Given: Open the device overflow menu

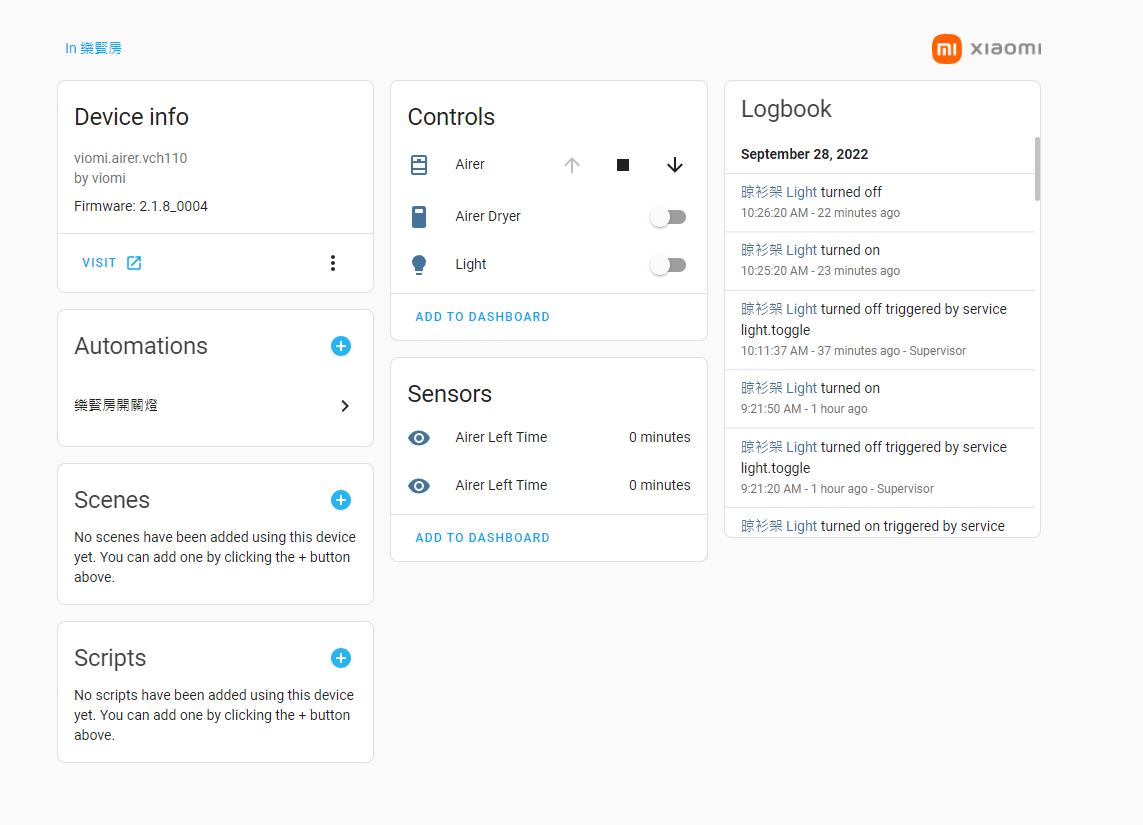Looking at the screenshot, I should [x=333, y=262].
